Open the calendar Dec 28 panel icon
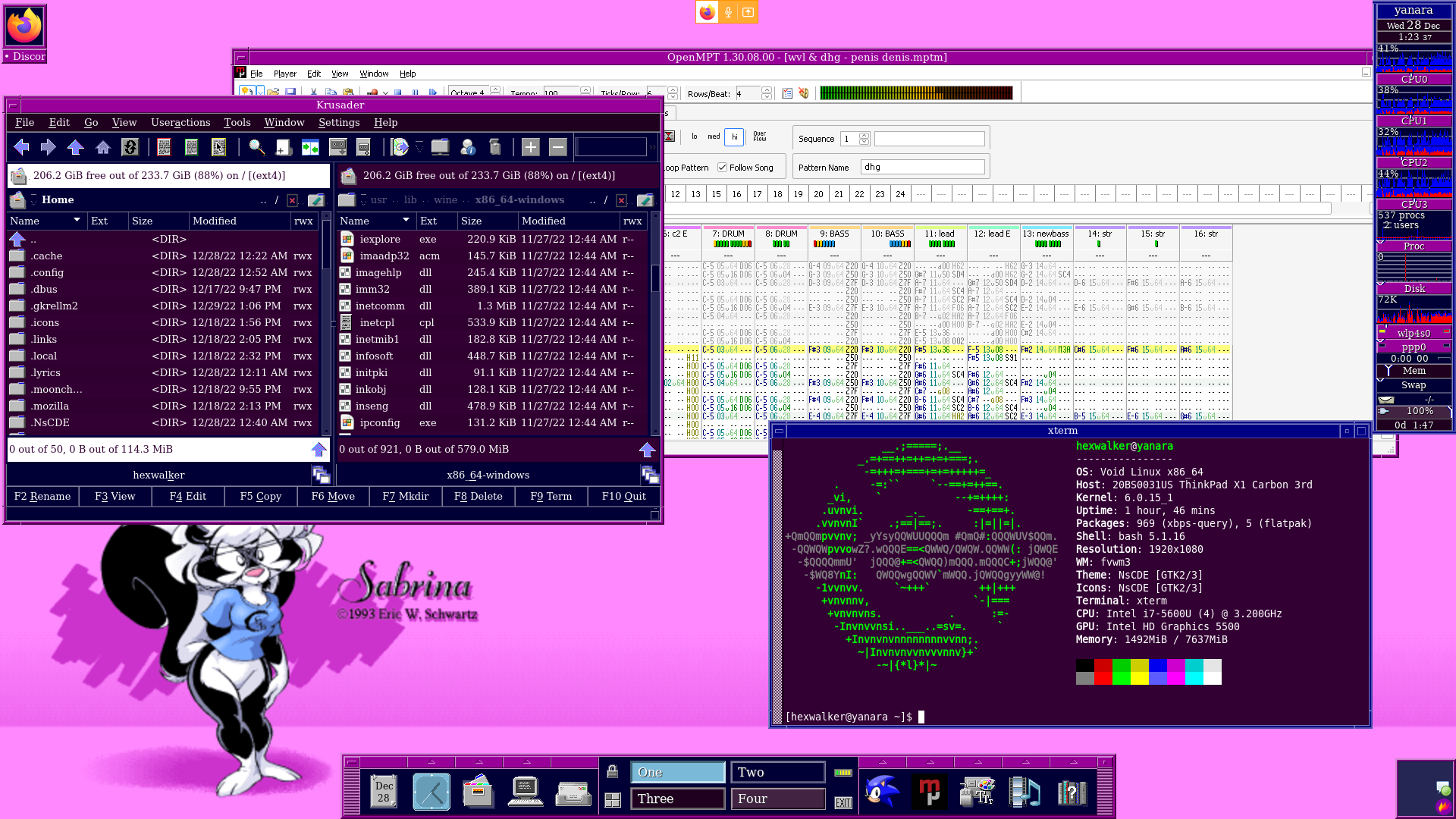The image size is (1456, 819). pyautogui.click(x=384, y=792)
